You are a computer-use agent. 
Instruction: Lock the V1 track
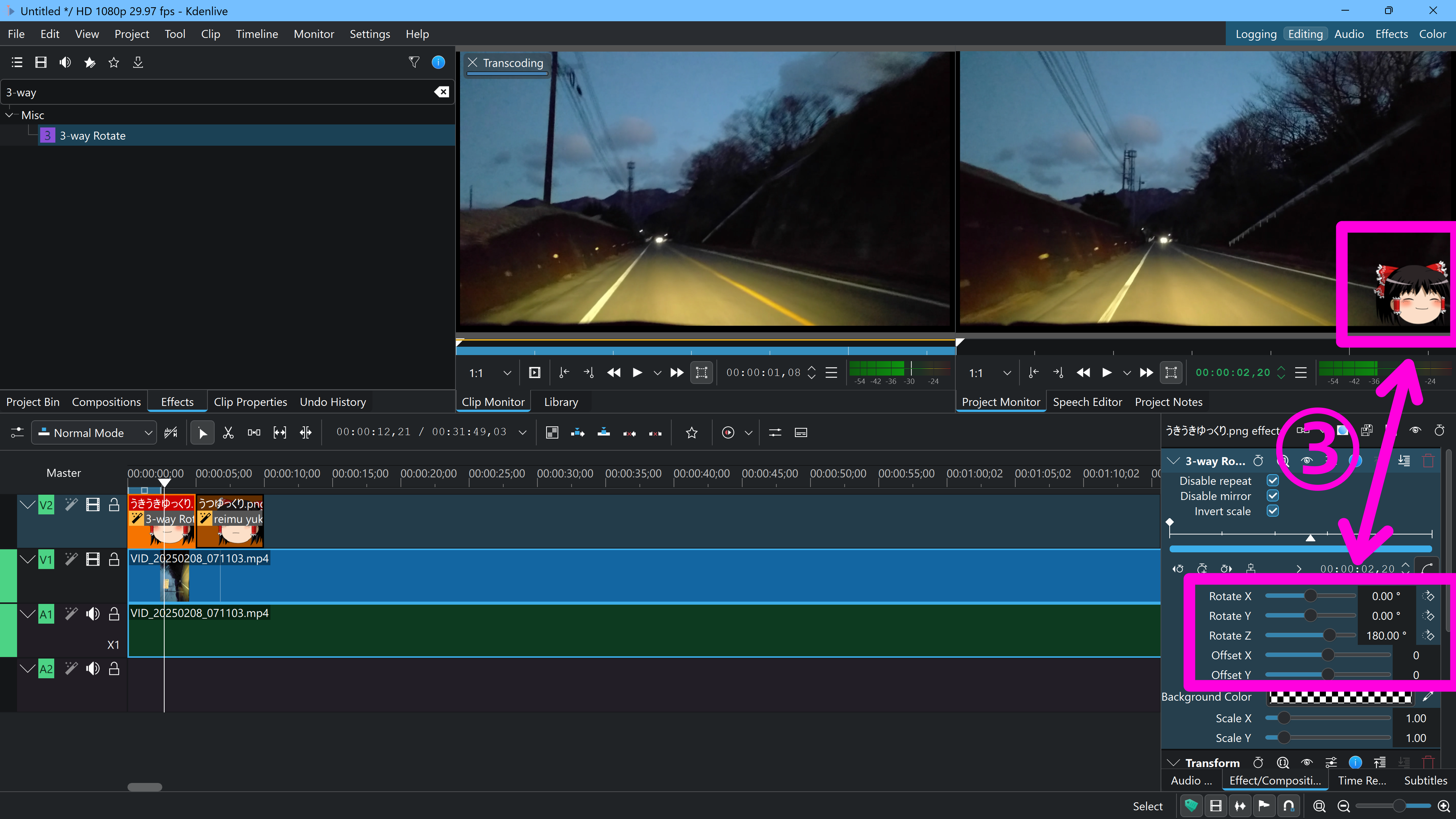114,560
